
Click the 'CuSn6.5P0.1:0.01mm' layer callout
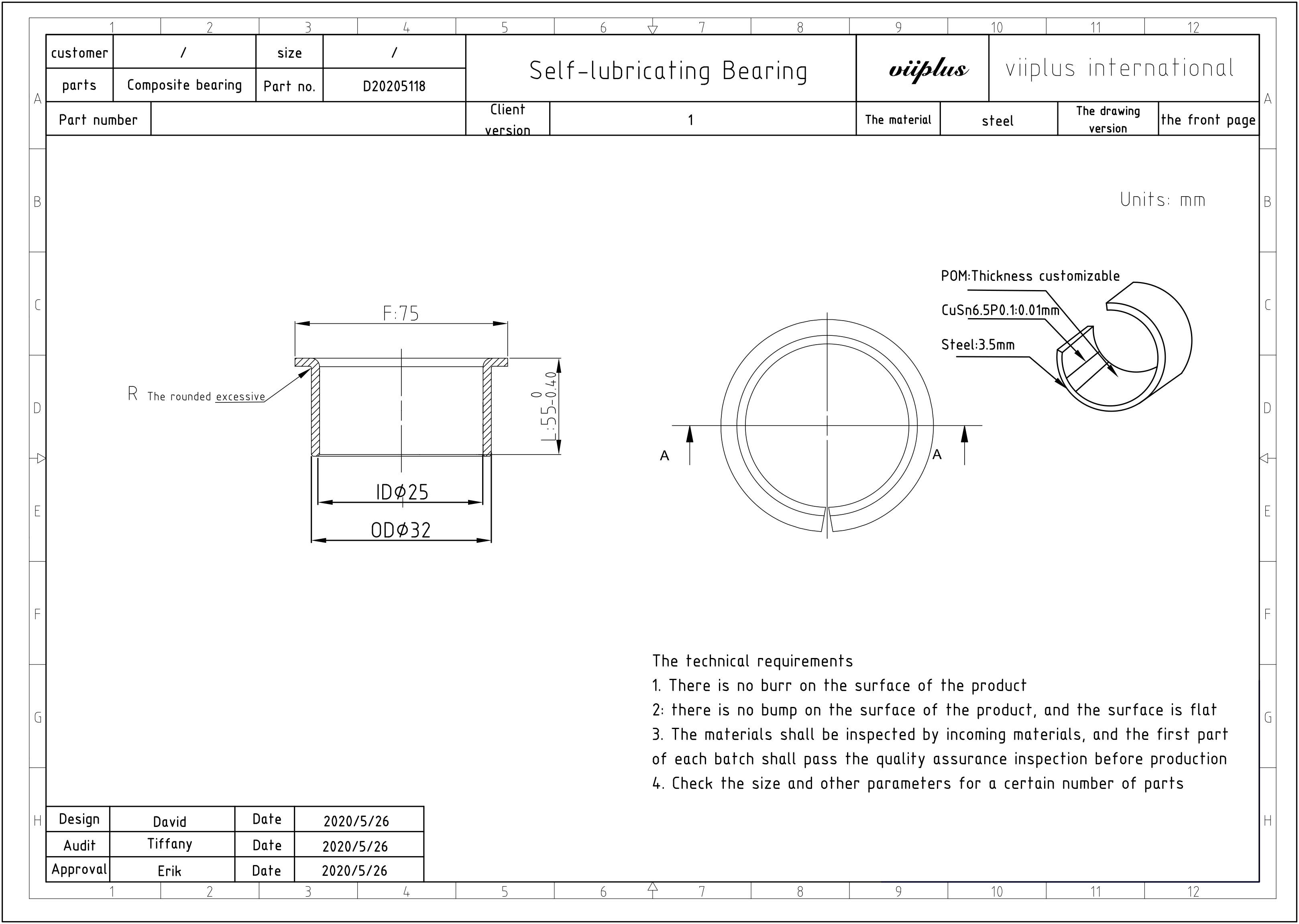[x=1000, y=310]
